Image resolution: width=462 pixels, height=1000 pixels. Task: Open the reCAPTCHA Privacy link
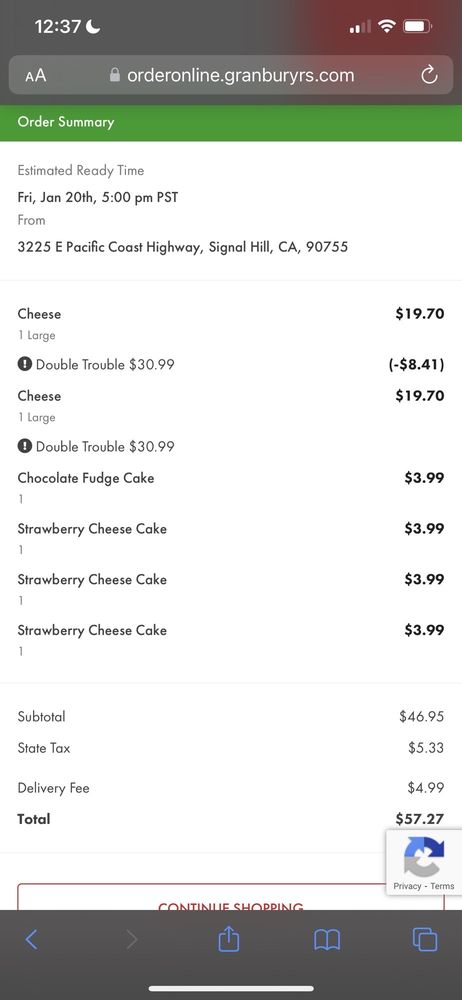tap(407, 886)
